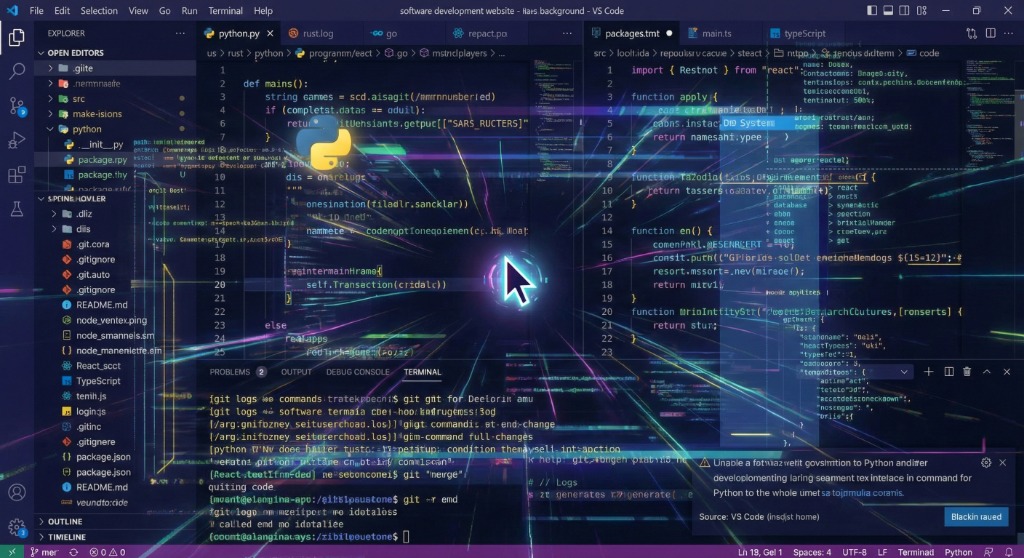Image resolution: width=1024 pixels, height=558 pixels.
Task: Open the Selection menu
Action: click(x=99, y=11)
